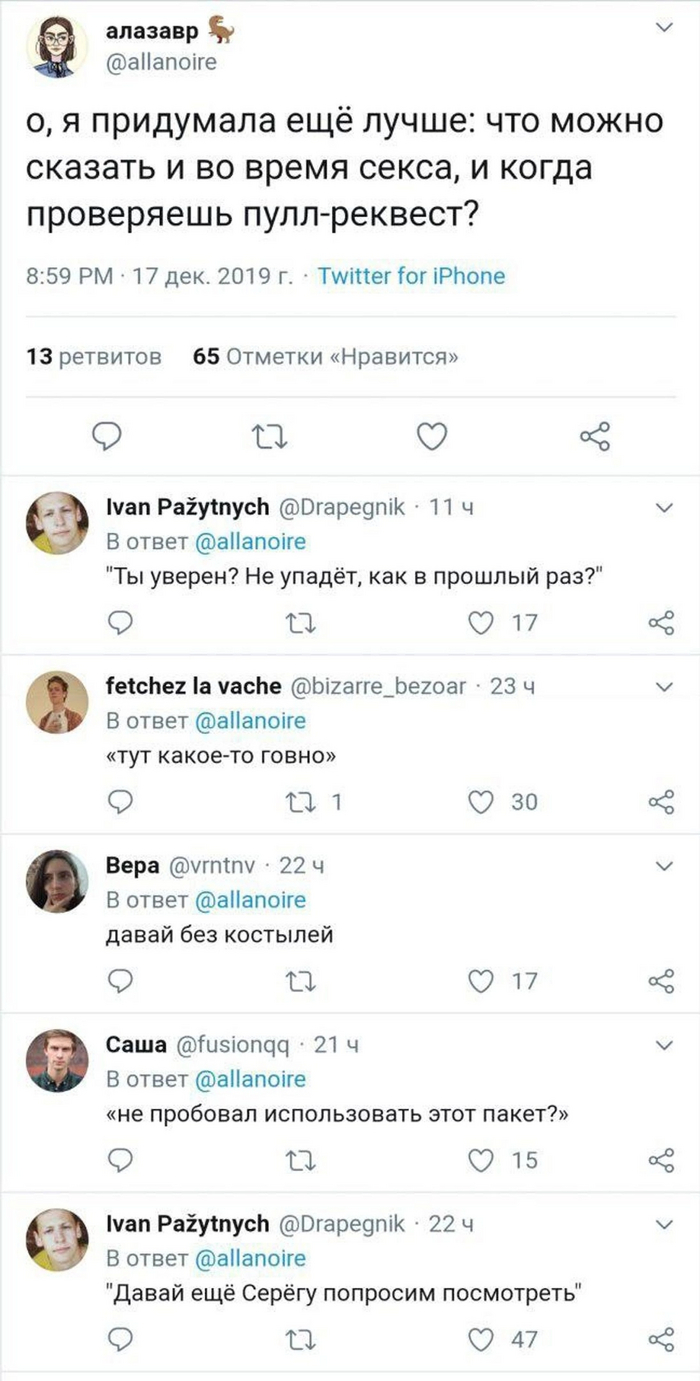Click @Drapegnik username on the first reply
The image size is (700, 1381).
click(x=341, y=507)
